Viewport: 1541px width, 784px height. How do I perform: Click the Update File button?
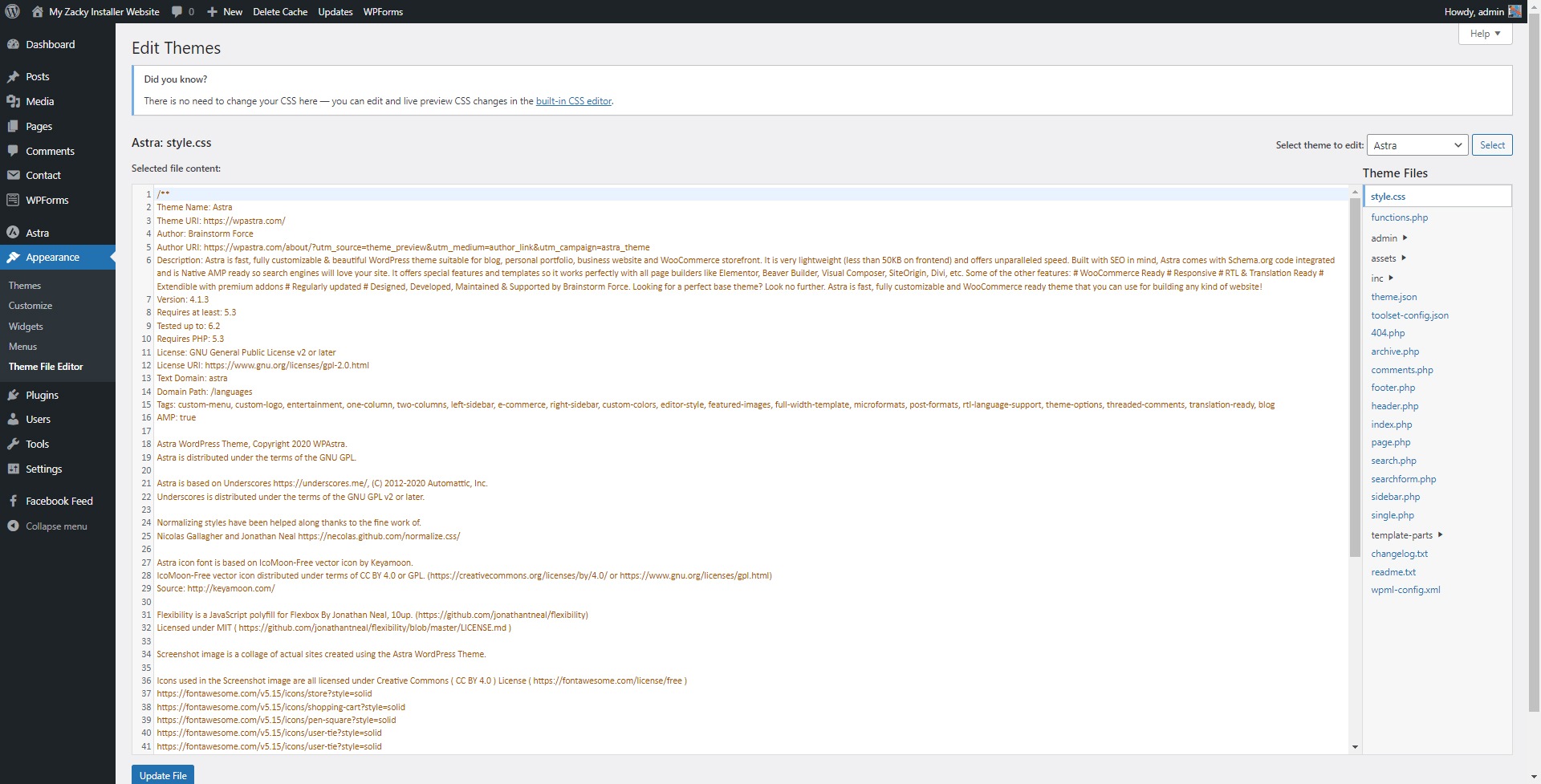[163, 775]
